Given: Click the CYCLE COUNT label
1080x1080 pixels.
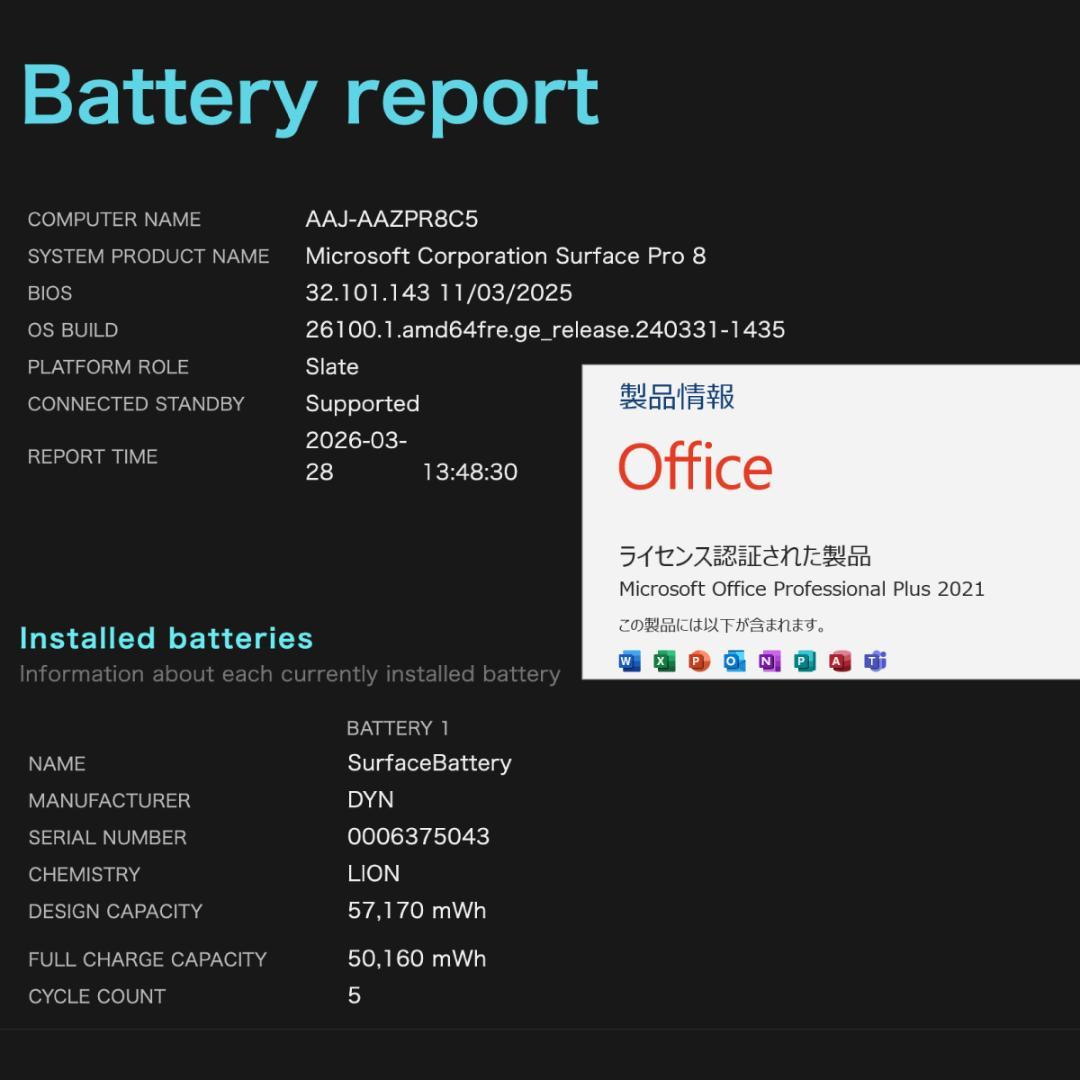Looking at the screenshot, I should click(x=97, y=997).
